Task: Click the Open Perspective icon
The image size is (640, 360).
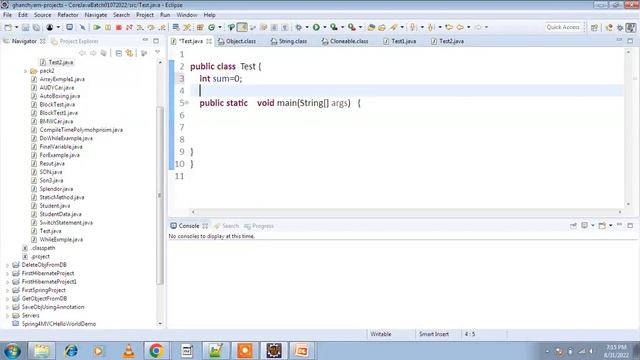Action: 594,27
